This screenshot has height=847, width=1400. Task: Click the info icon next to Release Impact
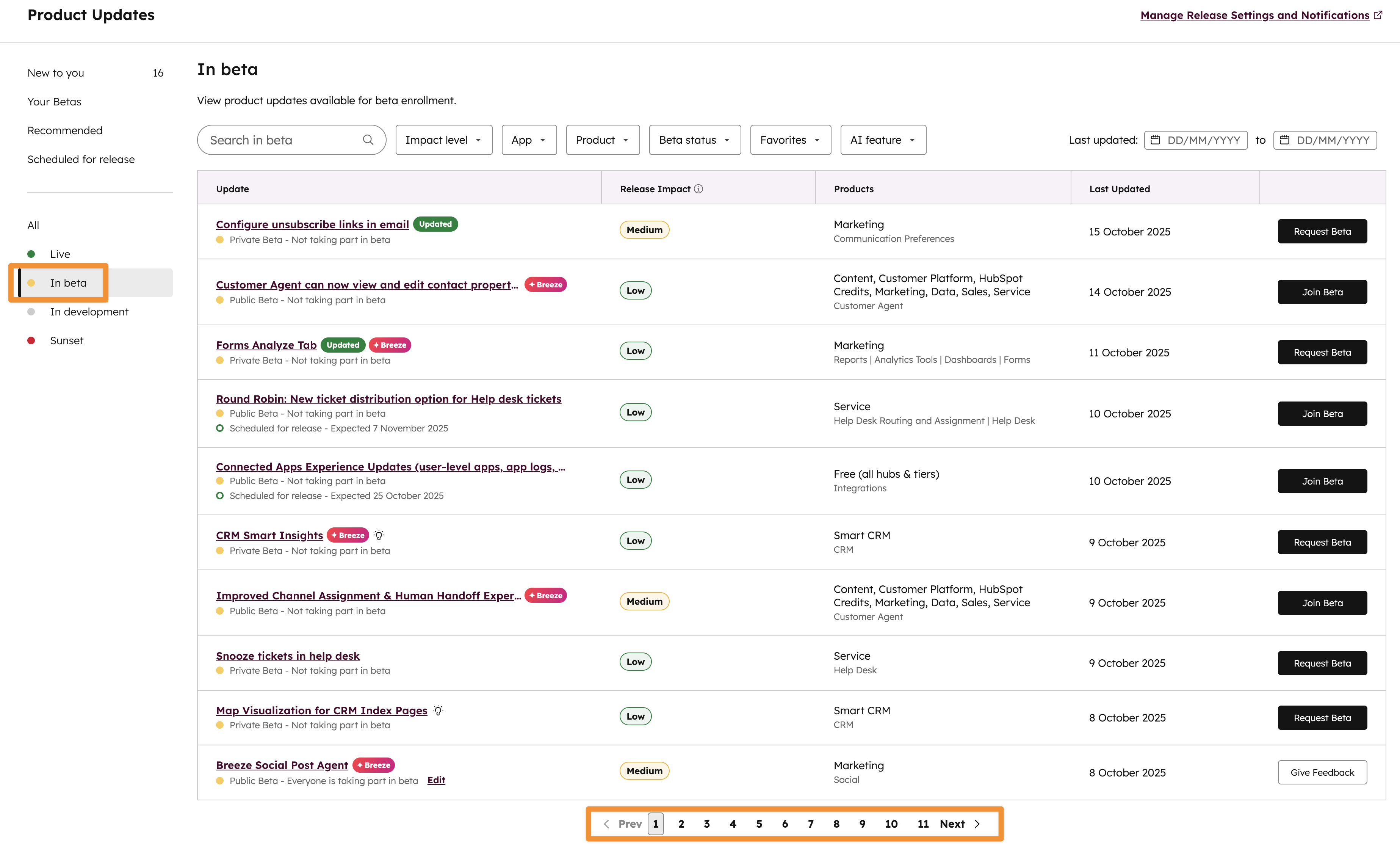698,189
